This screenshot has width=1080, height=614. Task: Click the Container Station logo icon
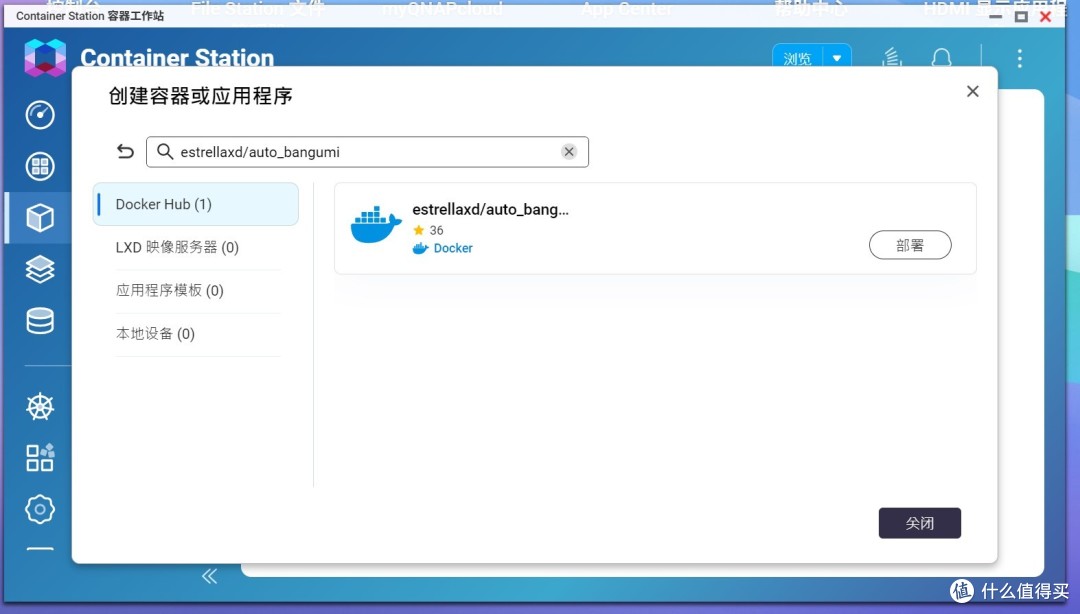(45, 58)
